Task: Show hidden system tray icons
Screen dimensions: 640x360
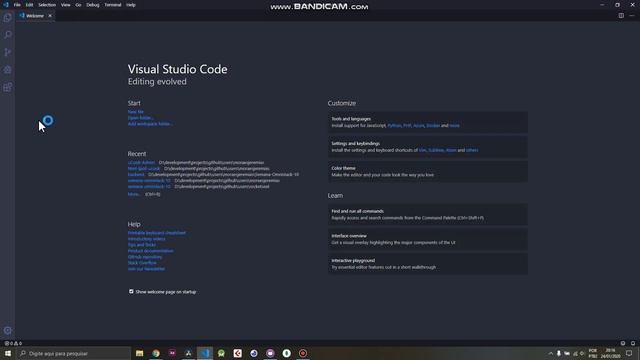Action: click(550, 353)
